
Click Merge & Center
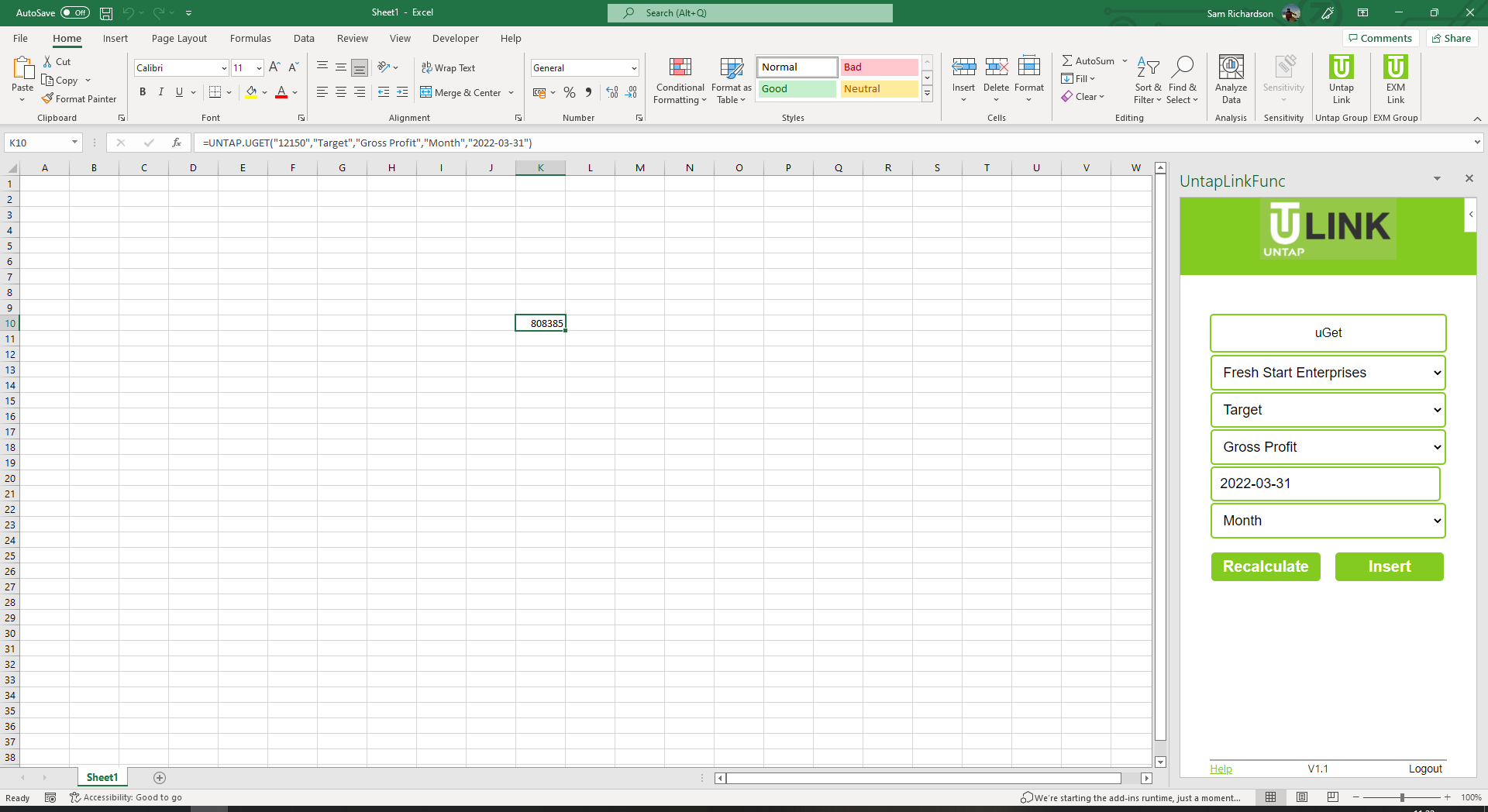click(x=461, y=92)
